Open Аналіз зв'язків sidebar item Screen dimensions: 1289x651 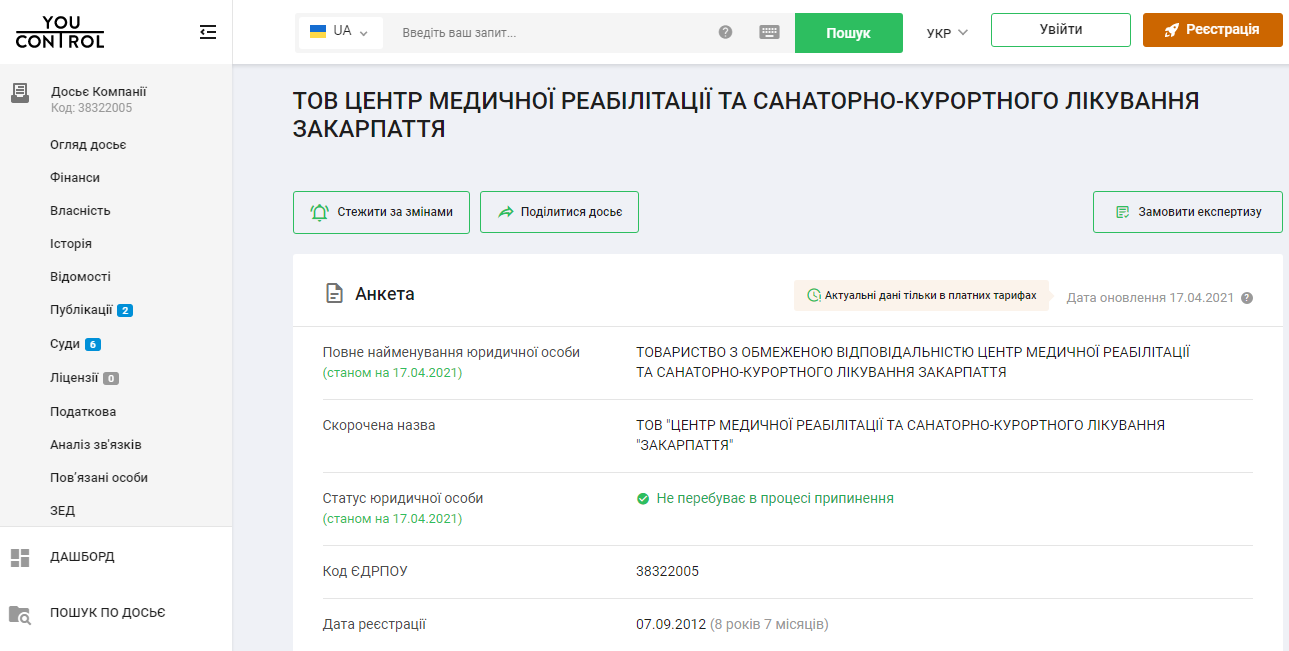(x=95, y=444)
